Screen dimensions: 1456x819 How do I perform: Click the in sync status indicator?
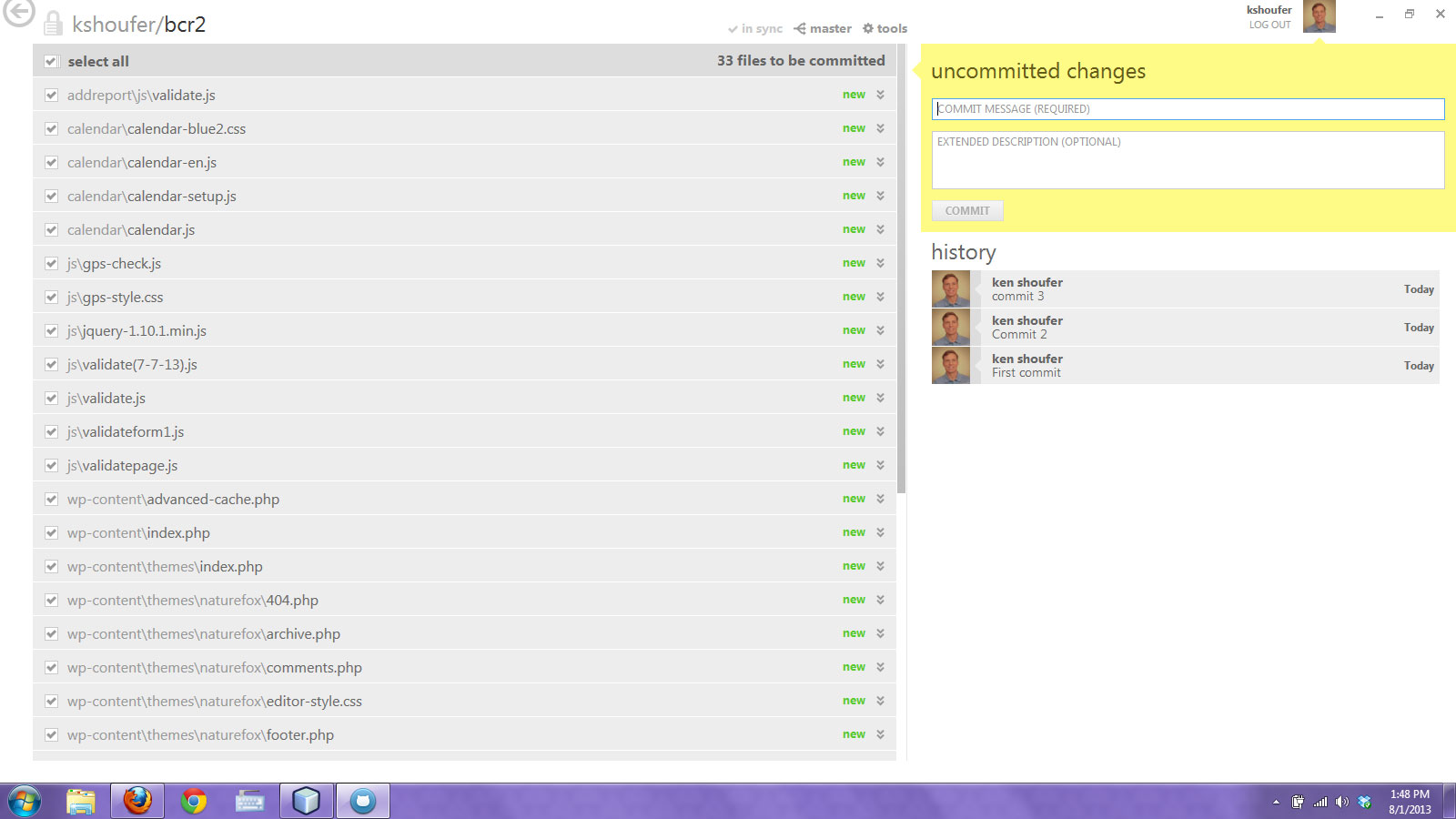click(755, 29)
